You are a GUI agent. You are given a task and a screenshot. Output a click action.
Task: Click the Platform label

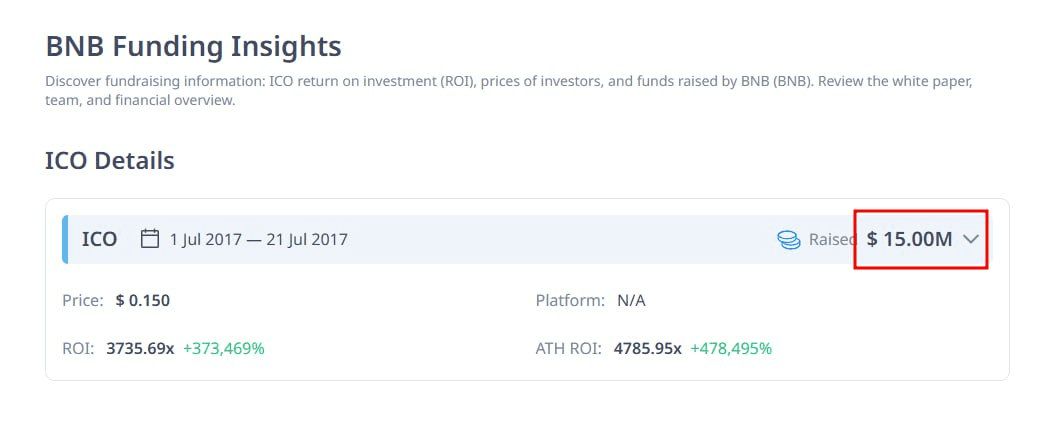(570, 301)
